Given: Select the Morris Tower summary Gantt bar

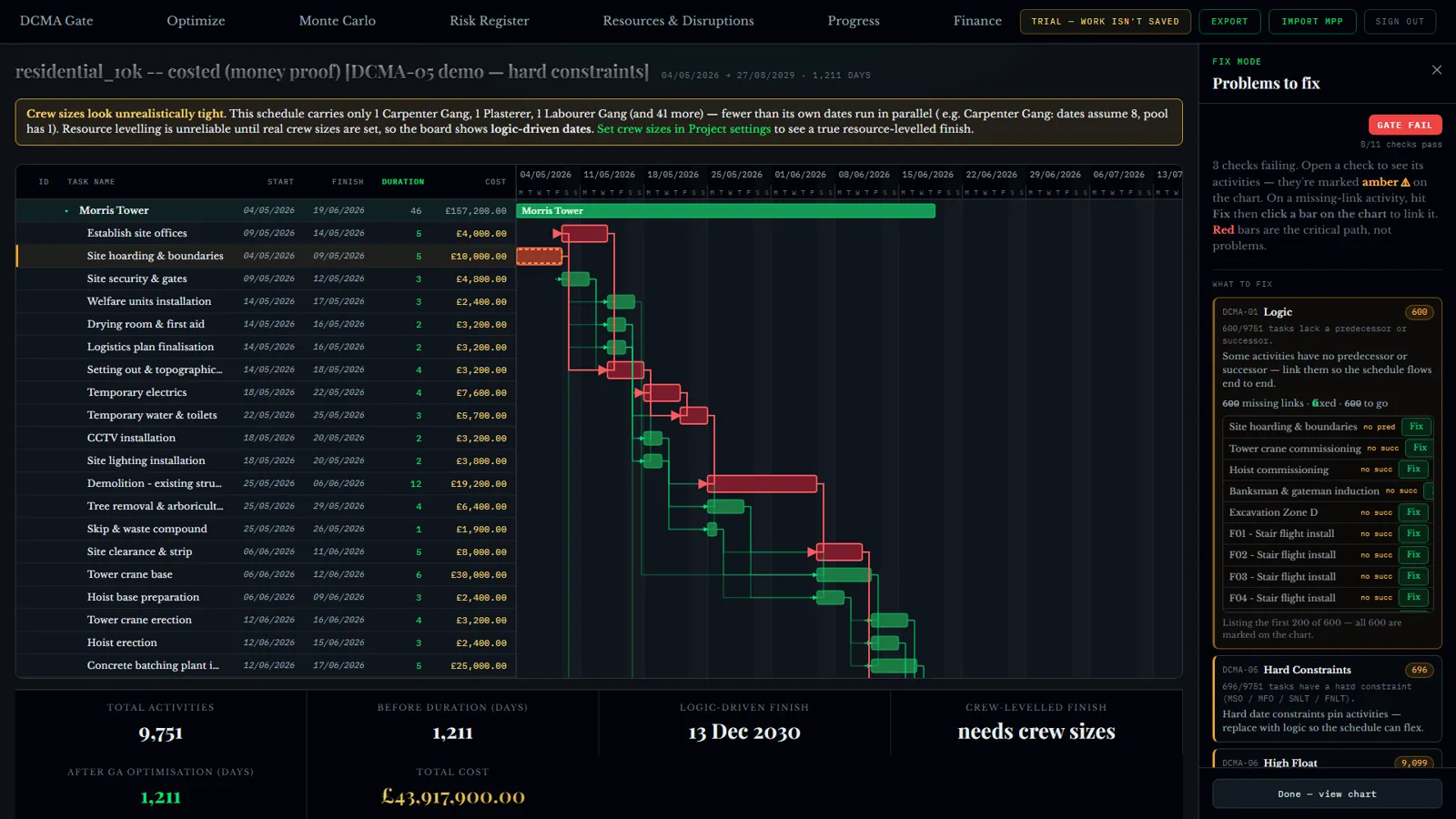Looking at the screenshot, I should pos(725,211).
